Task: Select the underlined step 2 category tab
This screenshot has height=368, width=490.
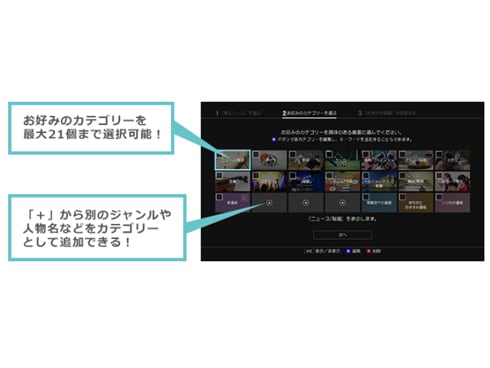Action: coord(309,113)
